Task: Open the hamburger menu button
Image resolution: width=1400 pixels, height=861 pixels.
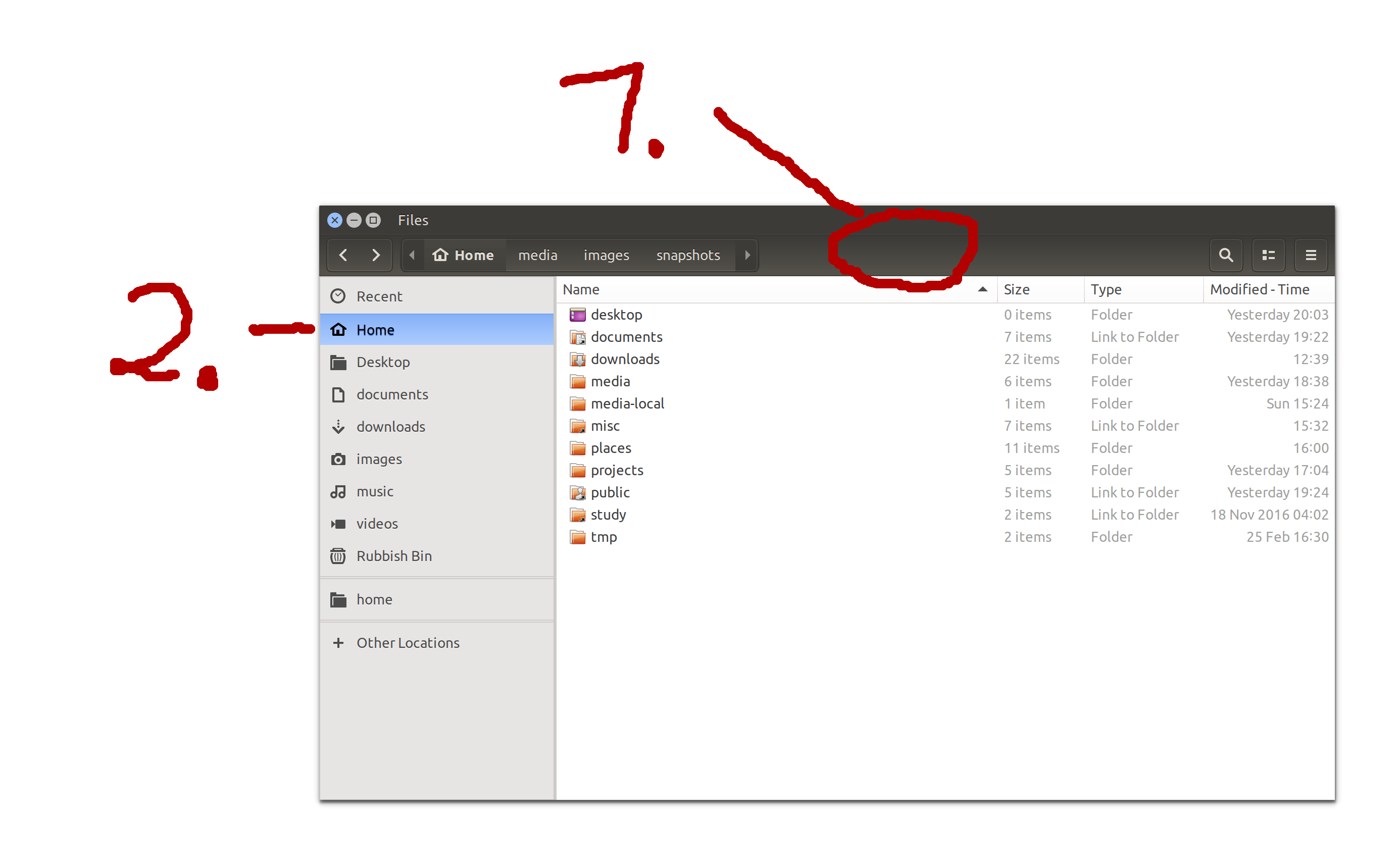Action: point(1310,255)
